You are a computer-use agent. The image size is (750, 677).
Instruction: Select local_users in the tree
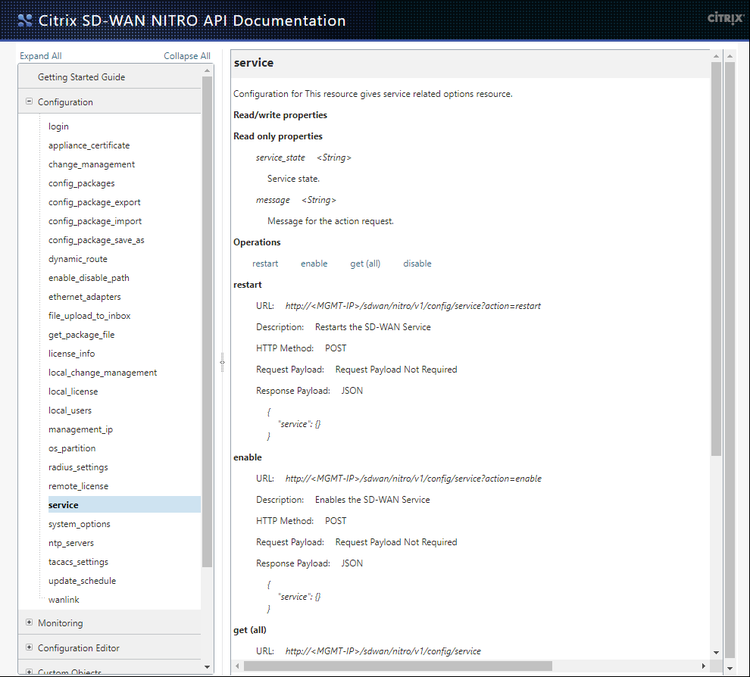pyautogui.click(x=70, y=411)
